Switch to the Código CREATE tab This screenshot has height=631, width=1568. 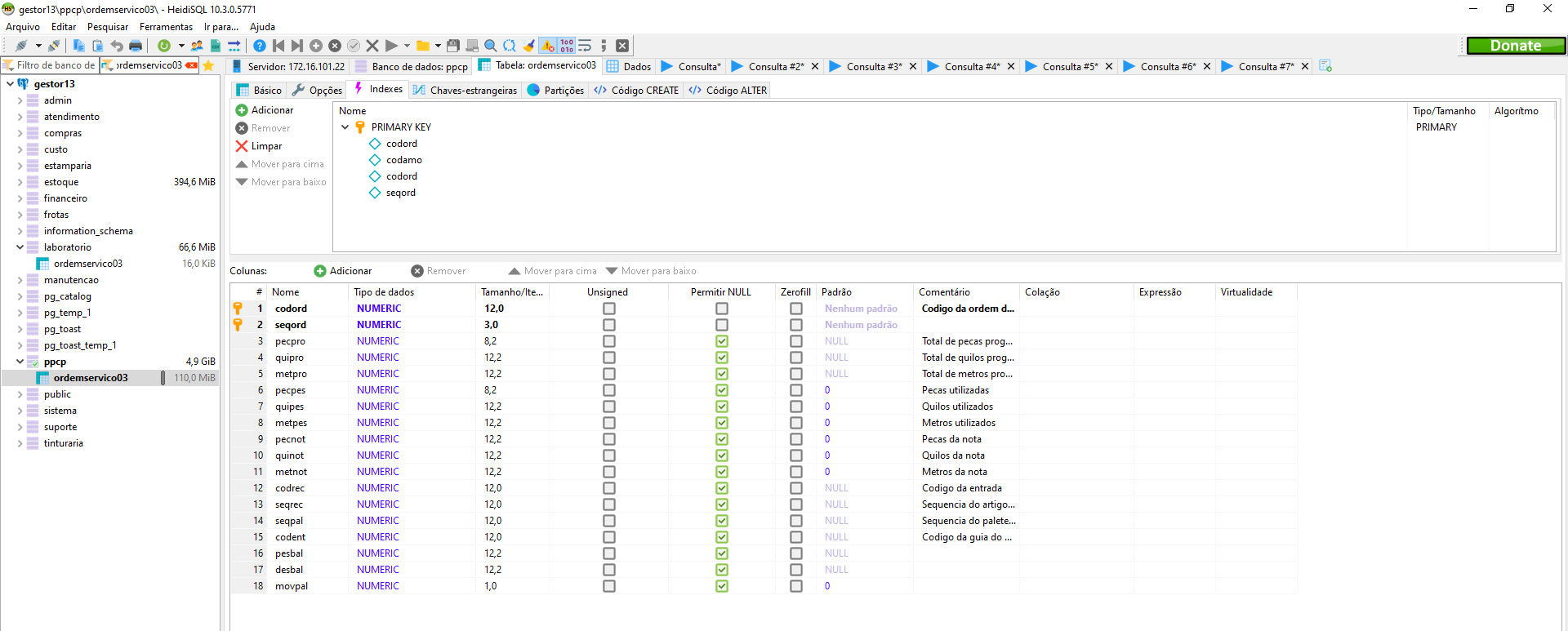pyautogui.click(x=636, y=90)
